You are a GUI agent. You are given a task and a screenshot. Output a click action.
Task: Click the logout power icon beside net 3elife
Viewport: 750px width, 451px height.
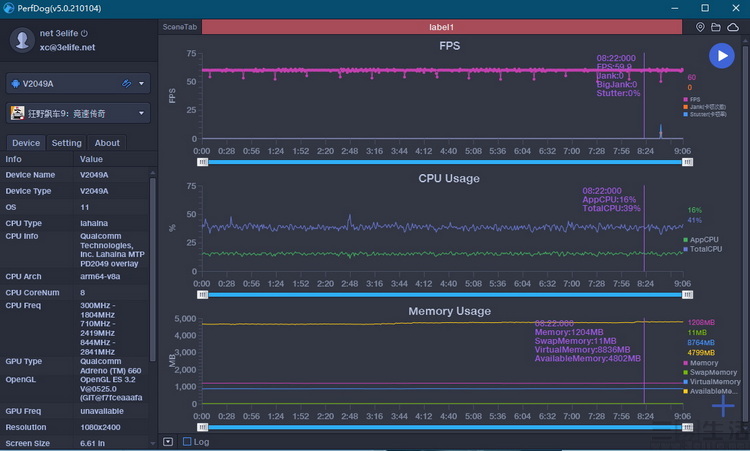84,33
